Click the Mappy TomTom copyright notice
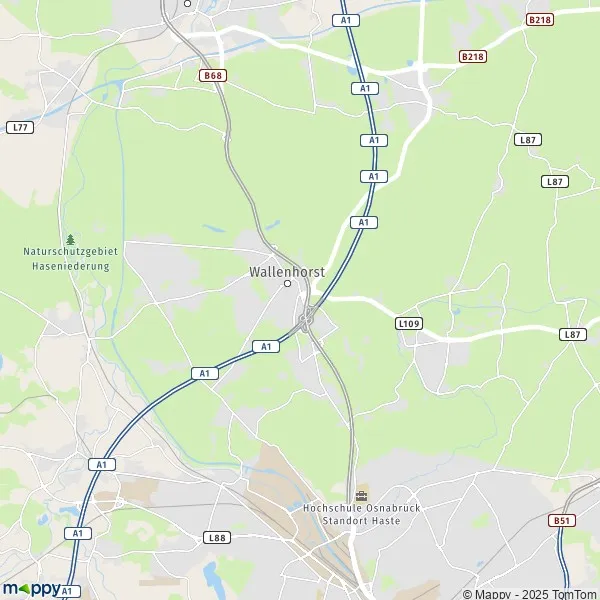The width and height of the screenshot is (600, 600). 531,594
